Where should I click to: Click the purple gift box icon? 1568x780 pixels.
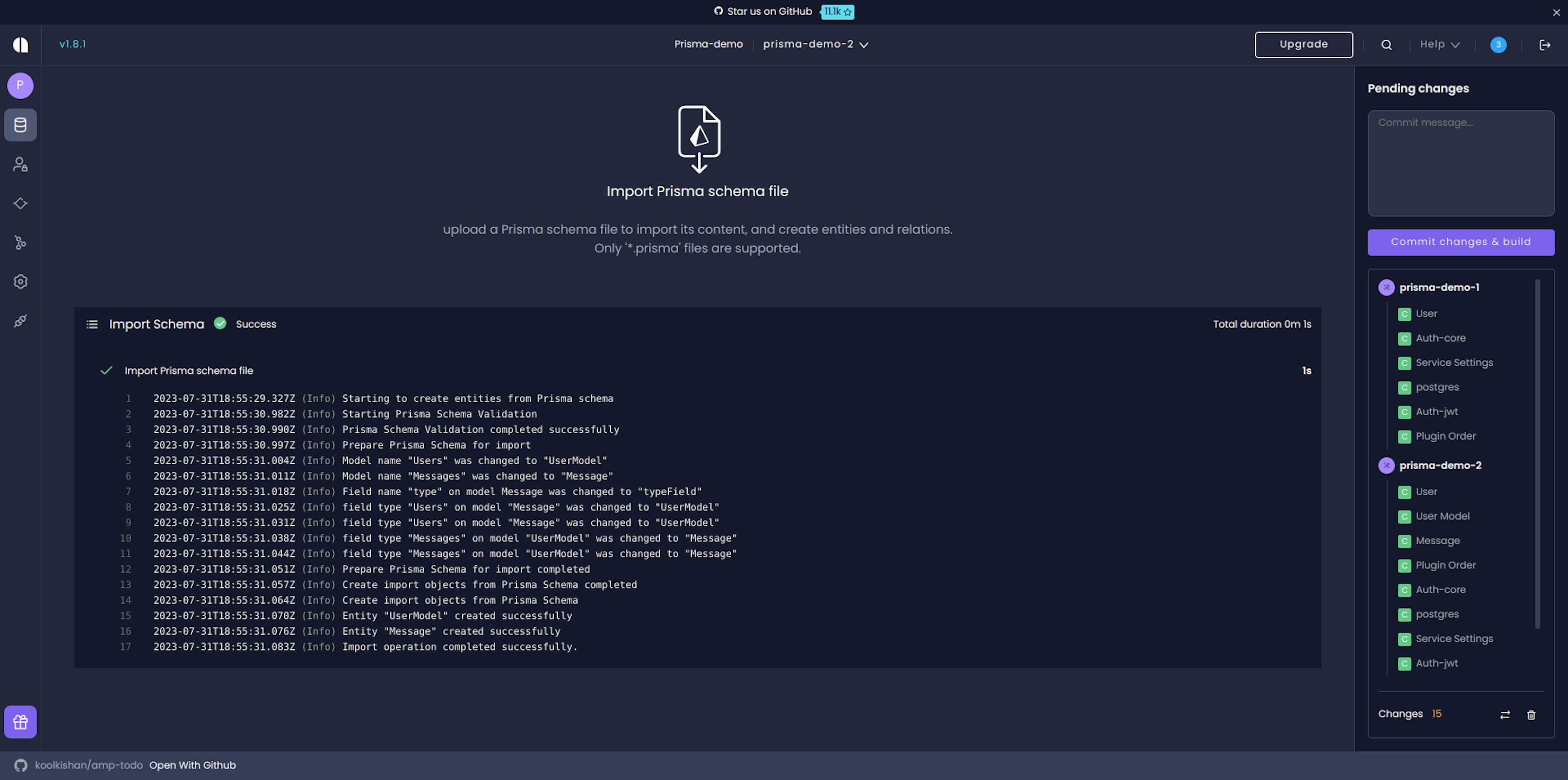pos(20,722)
